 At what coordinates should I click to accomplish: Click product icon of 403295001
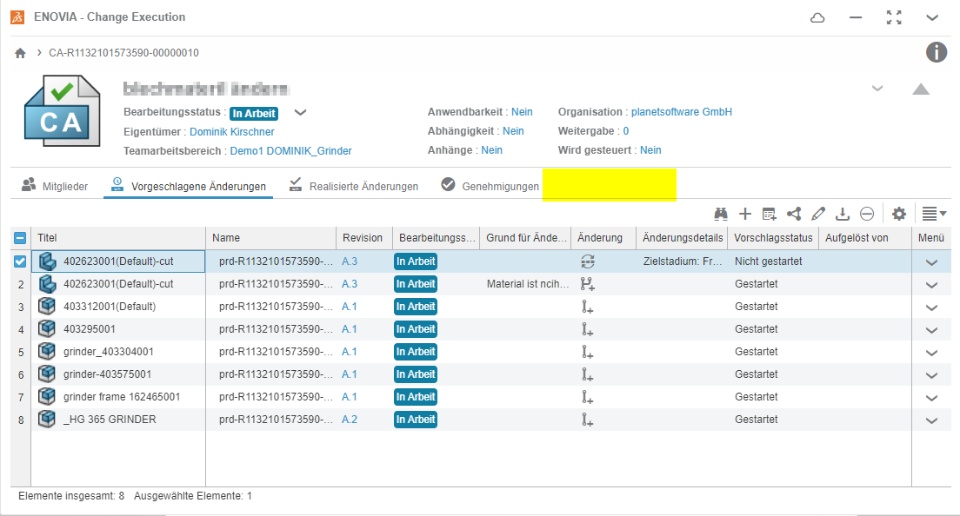pos(47,329)
